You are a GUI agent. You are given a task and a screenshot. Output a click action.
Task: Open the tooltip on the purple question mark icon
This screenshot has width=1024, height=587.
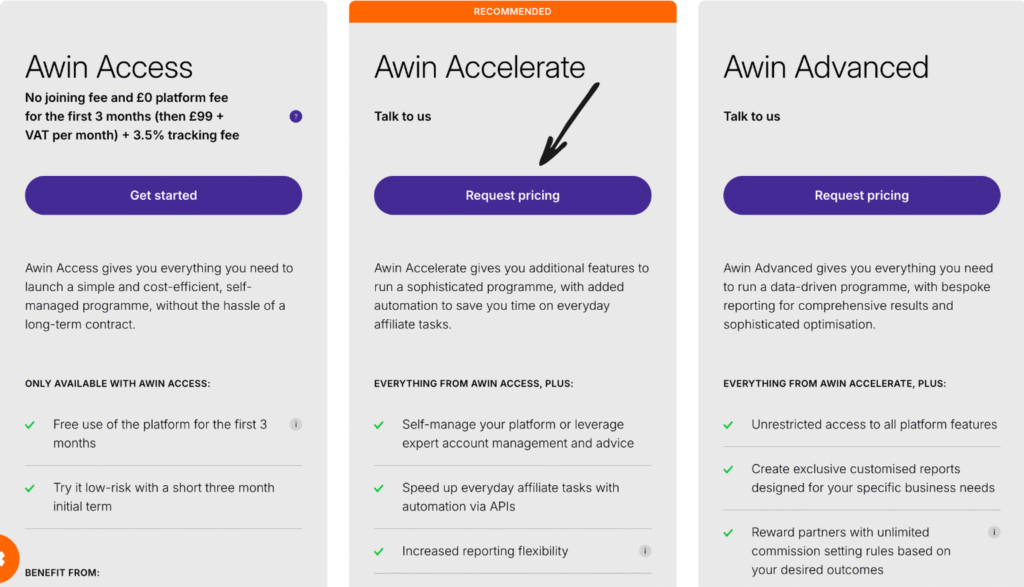coord(295,116)
